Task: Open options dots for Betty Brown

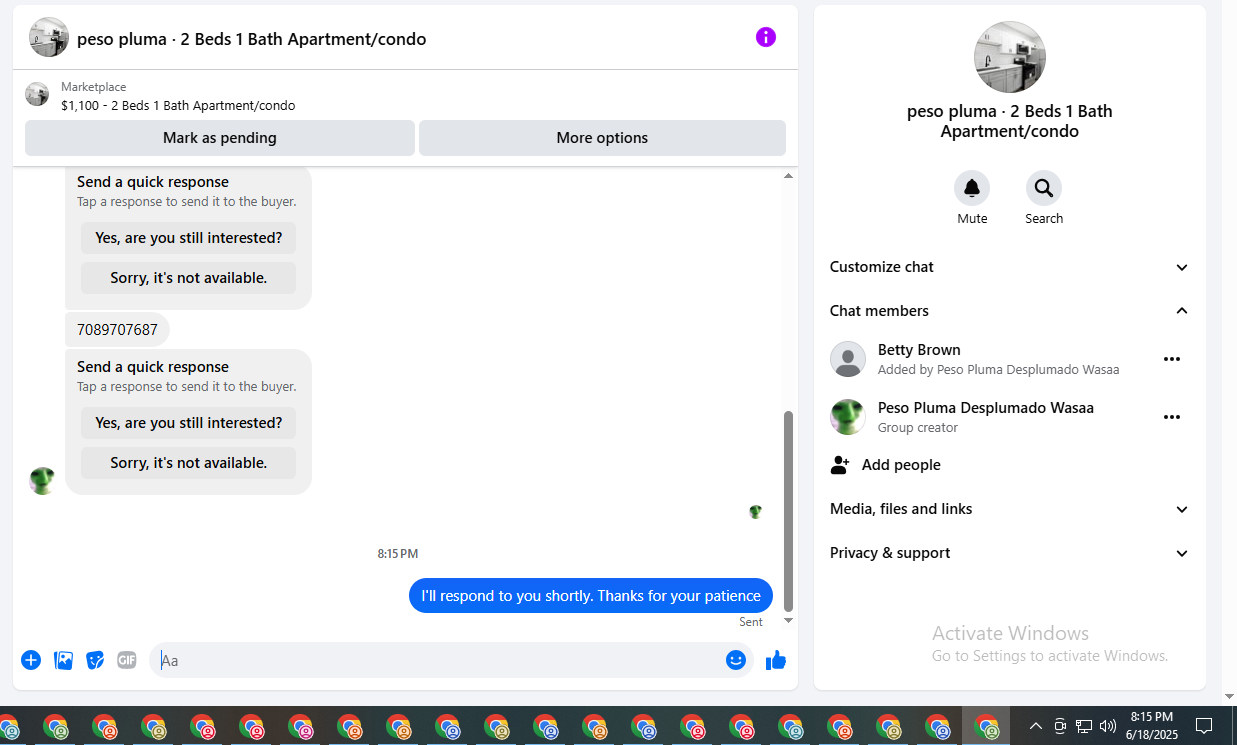Action: point(1172,359)
